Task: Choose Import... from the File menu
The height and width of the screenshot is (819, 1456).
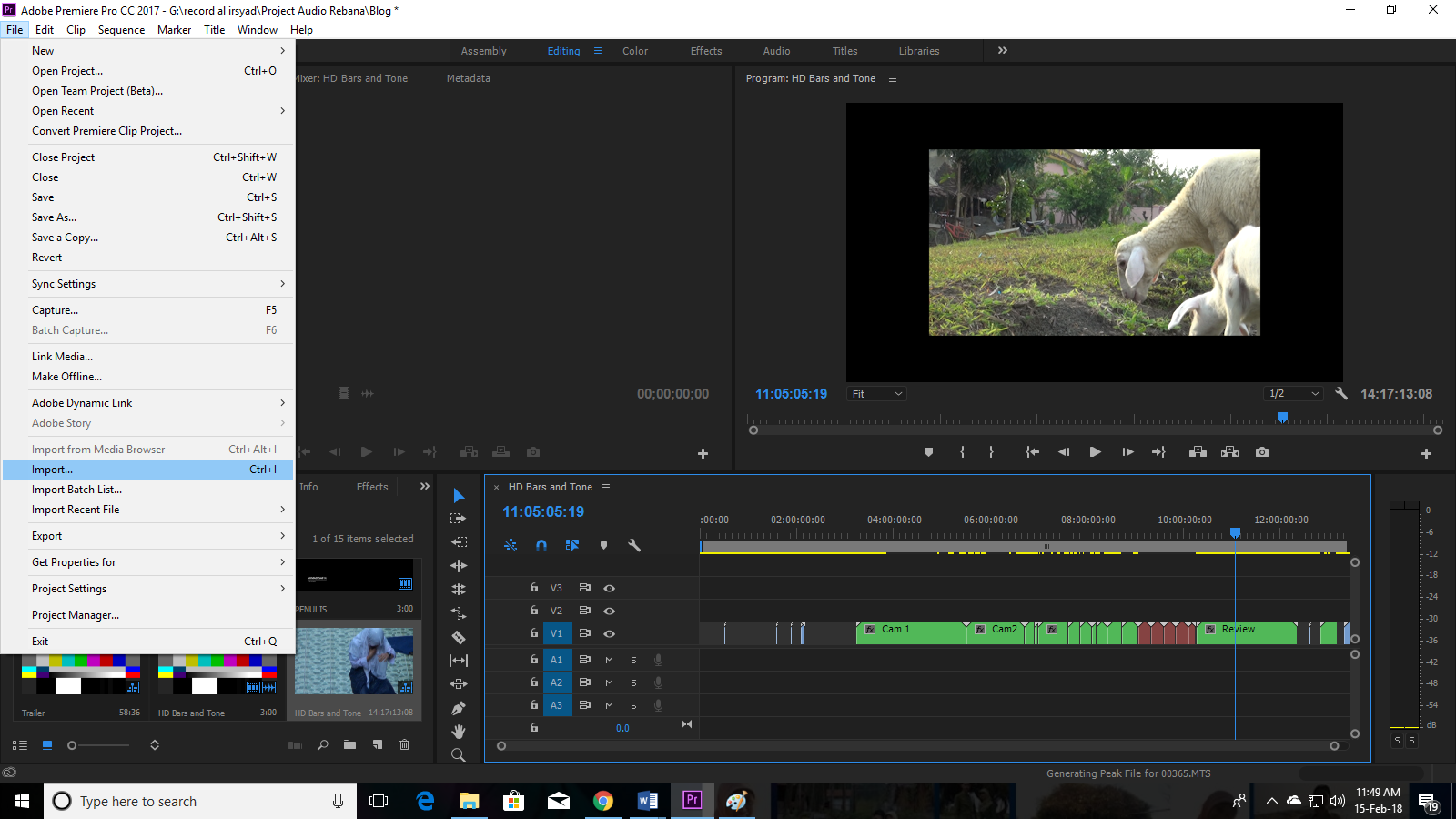Action: [53, 470]
